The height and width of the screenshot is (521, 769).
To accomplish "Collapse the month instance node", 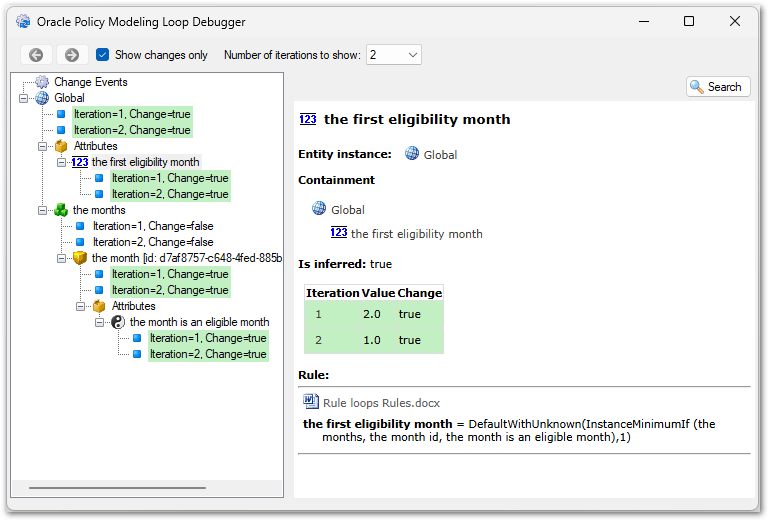I will 61,259.
